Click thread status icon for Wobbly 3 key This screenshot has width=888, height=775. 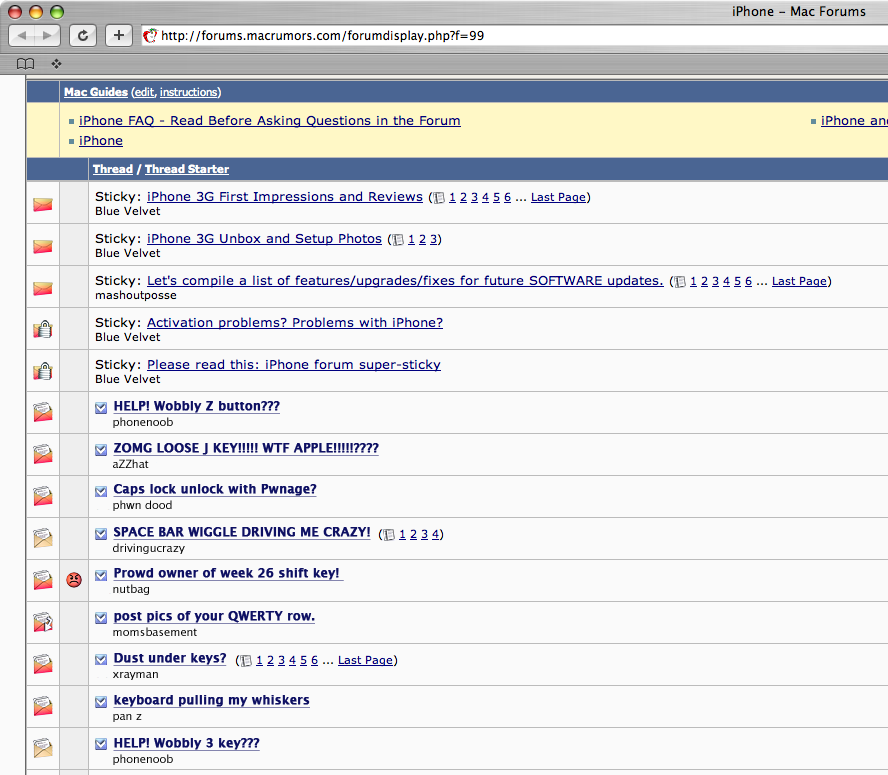(x=42, y=748)
